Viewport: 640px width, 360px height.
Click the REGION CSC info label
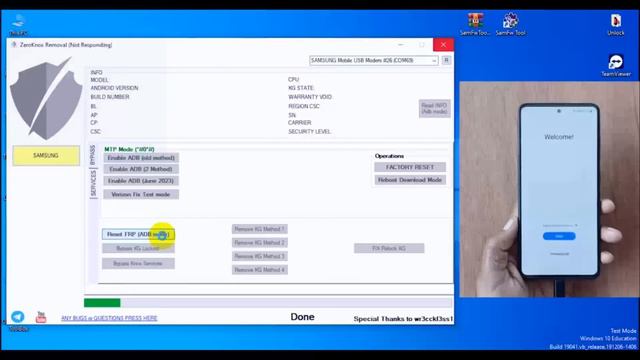[304, 106]
